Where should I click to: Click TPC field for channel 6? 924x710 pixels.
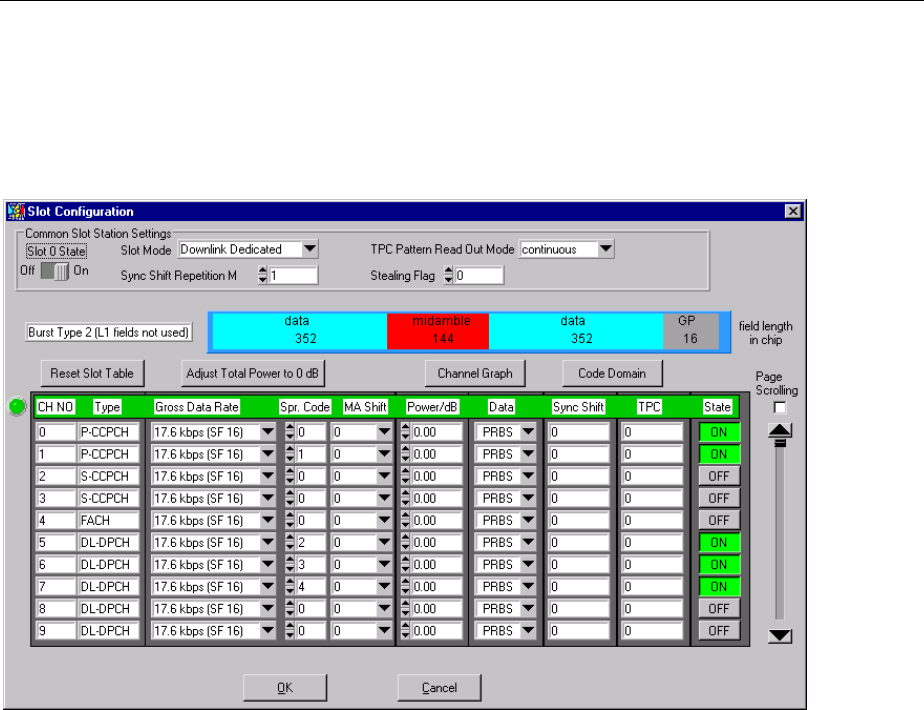tap(652, 564)
